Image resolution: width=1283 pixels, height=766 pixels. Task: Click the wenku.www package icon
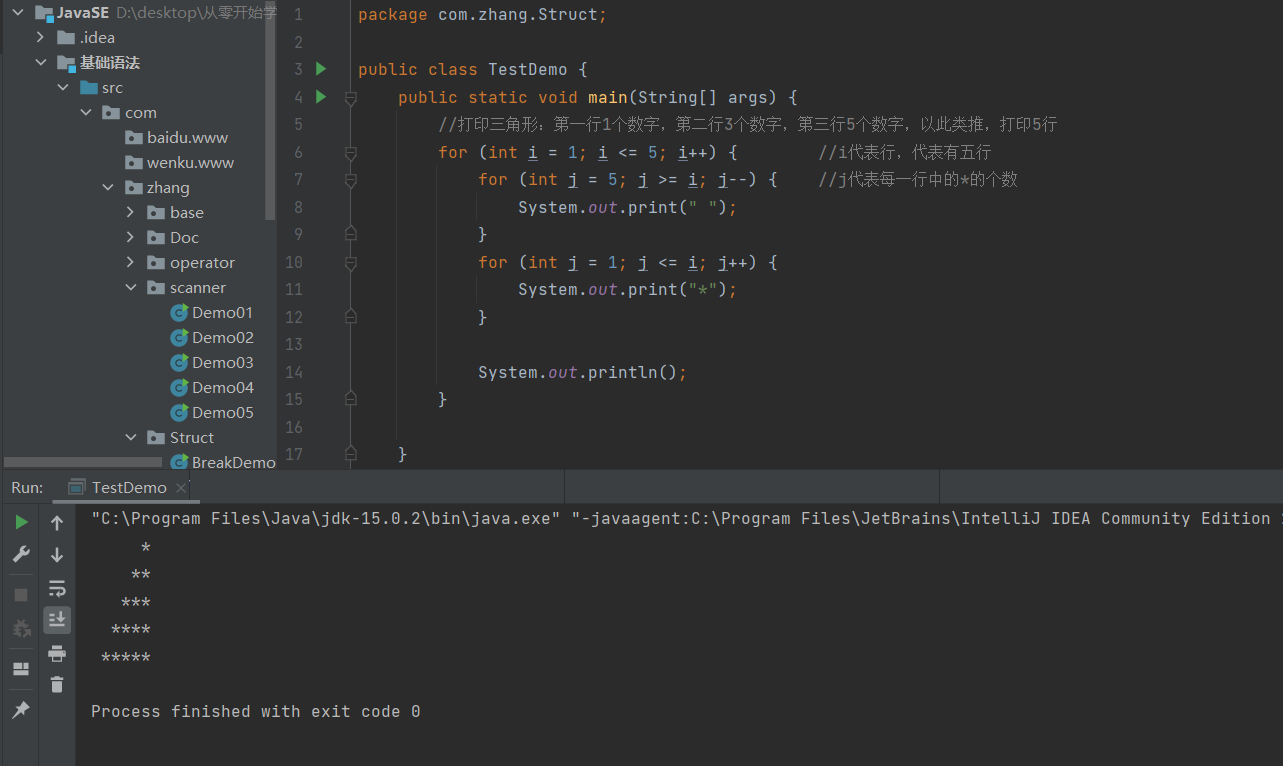coord(134,162)
